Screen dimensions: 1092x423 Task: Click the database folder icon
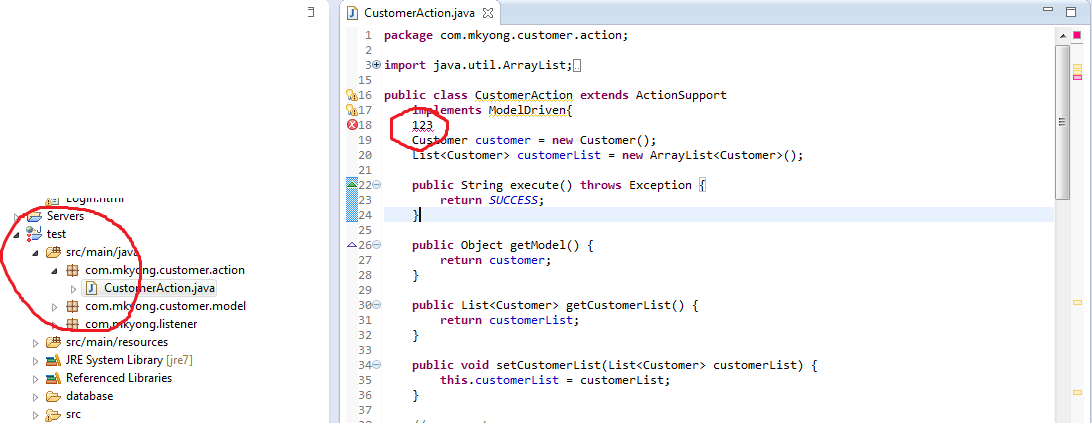[x=54, y=397]
